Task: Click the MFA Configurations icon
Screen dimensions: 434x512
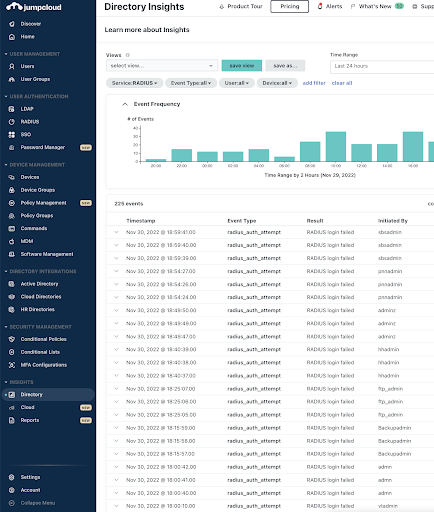Action: coord(12,365)
